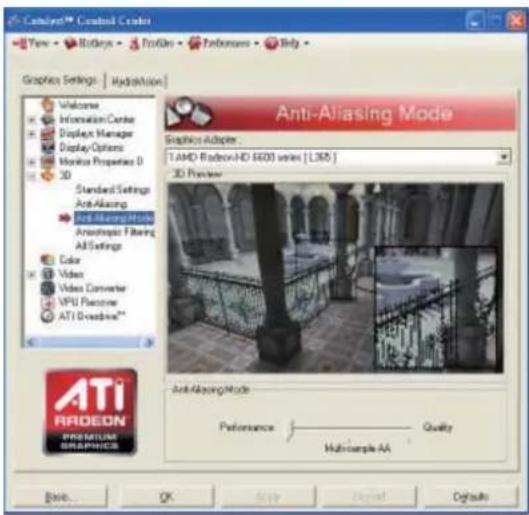Select highlighted Anti-Aliasing Mode tree item
This screenshot has width=529, height=515.
tap(114, 218)
